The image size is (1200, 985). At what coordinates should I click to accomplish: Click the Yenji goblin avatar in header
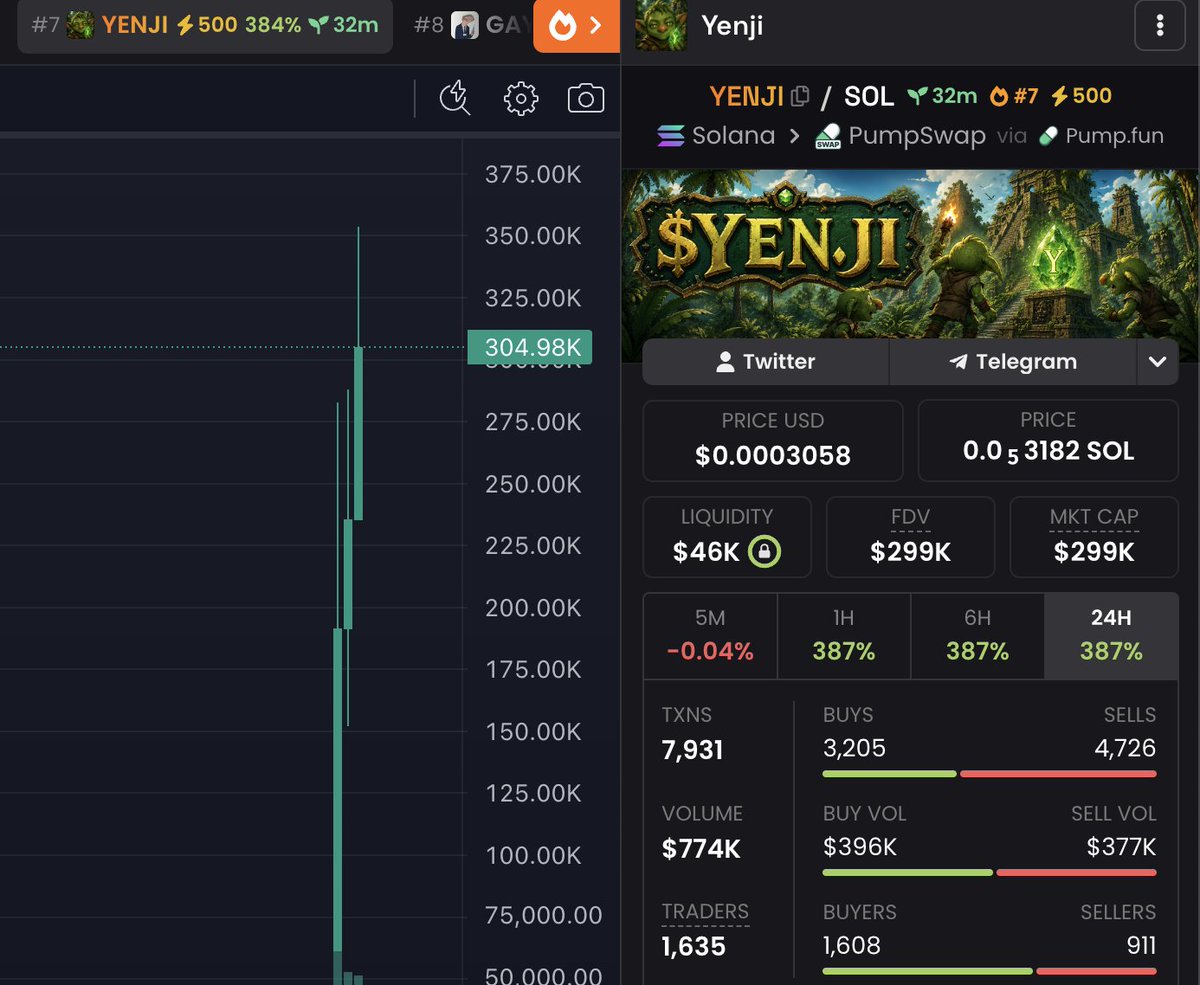point(660,25)
